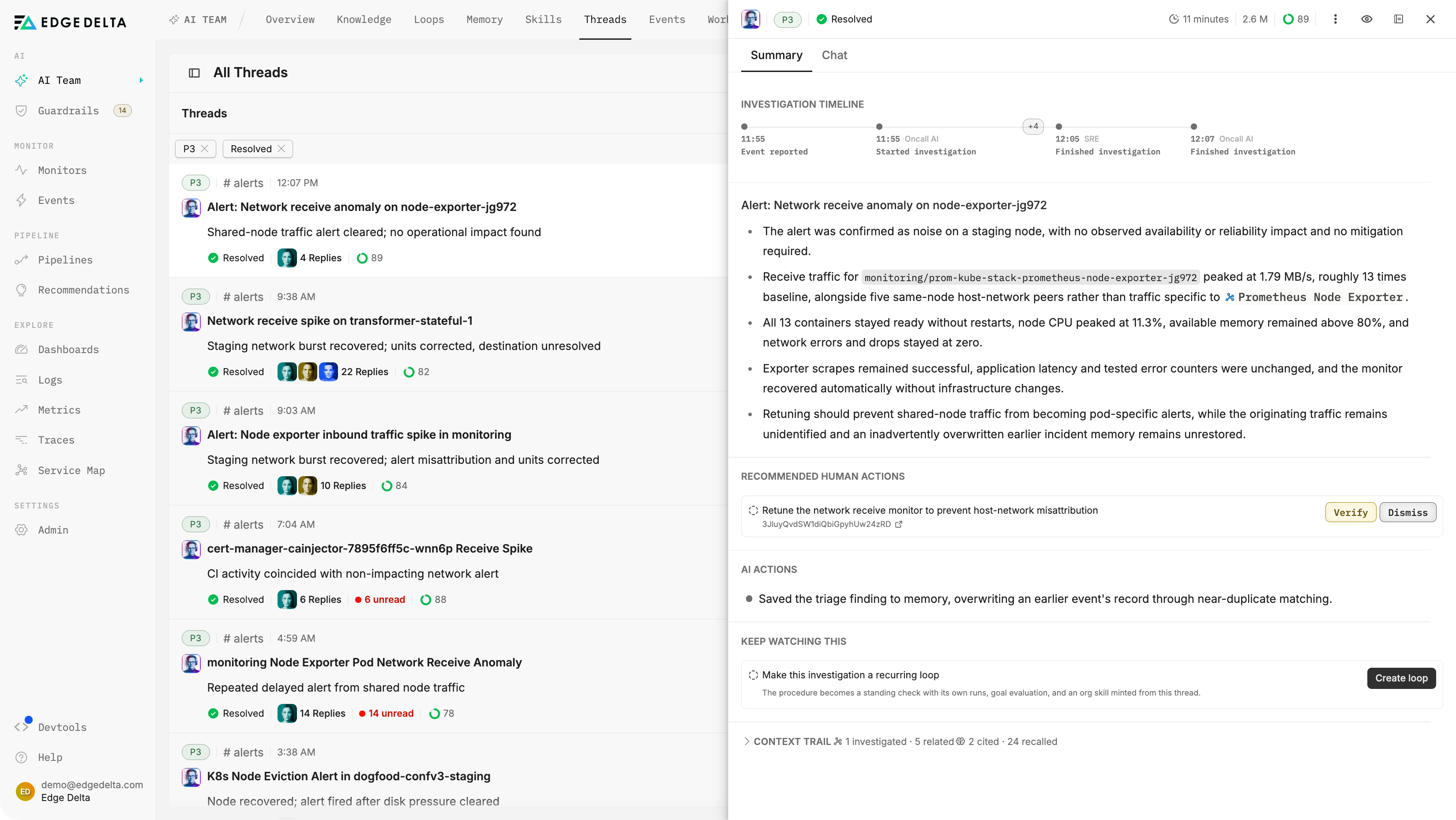Screen dimensions: 1456x820
Task: Toggle the panel layout icon in detail header
Action: click(x=1398, y=19)
